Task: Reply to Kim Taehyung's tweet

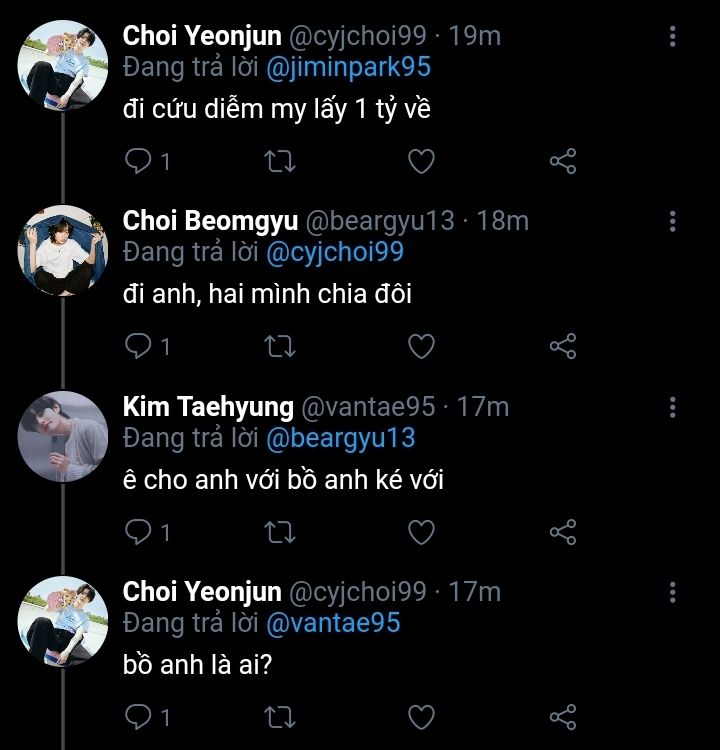Action: click(138, 531)
